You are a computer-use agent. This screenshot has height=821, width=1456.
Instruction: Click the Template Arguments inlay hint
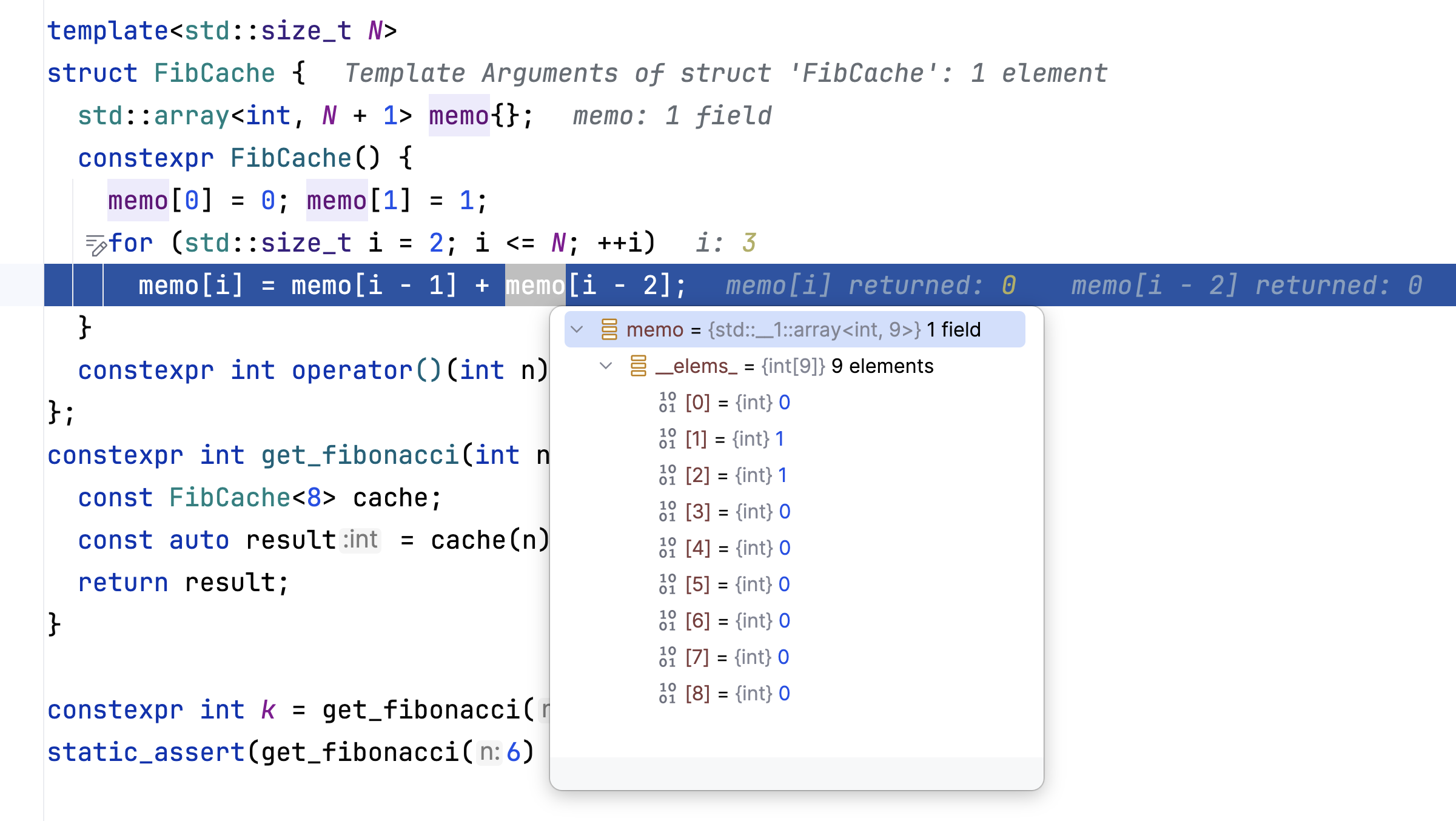pyautogui.click(x=725, y=73)
